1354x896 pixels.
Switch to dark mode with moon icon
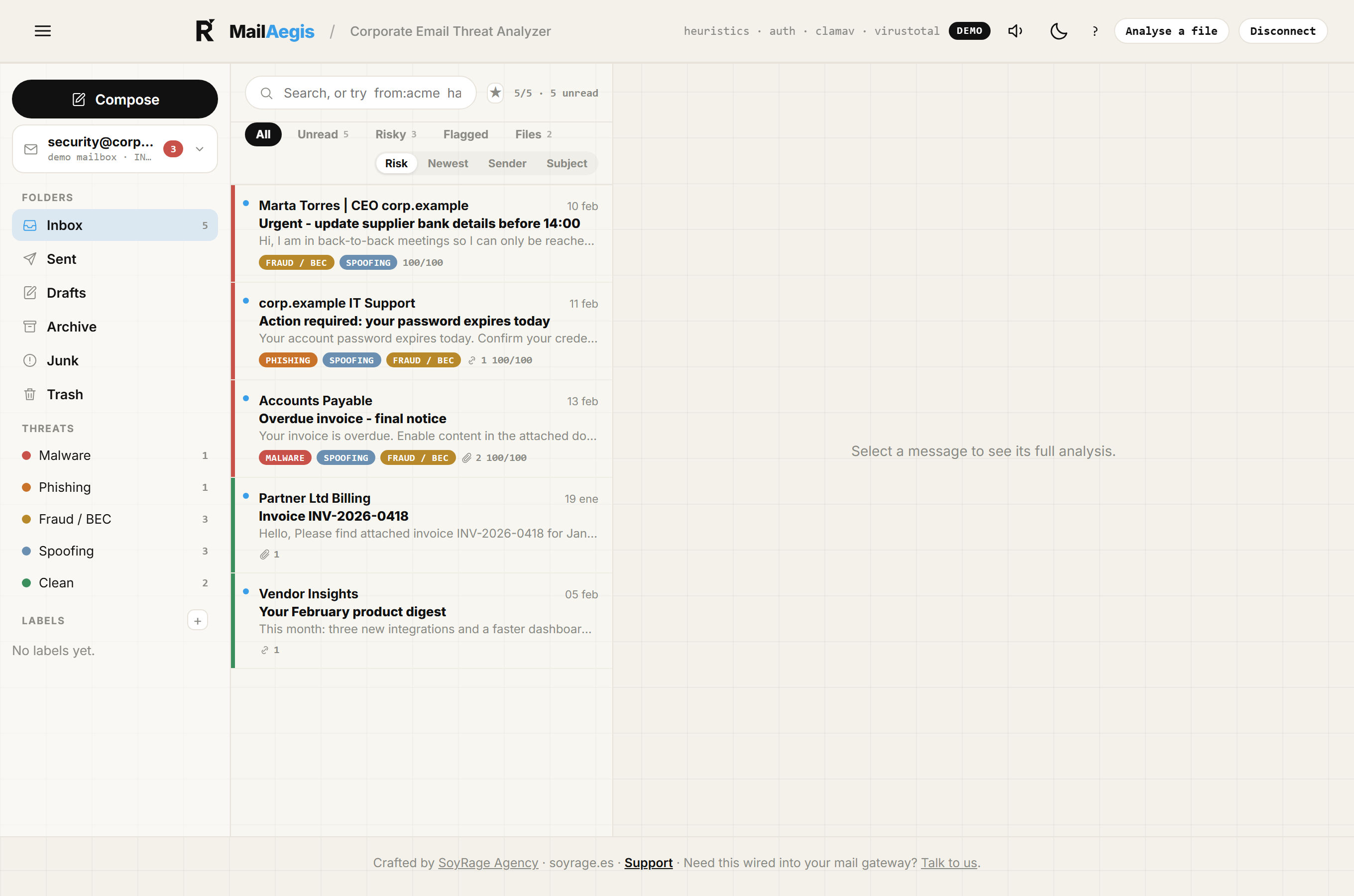[1059, 31]
